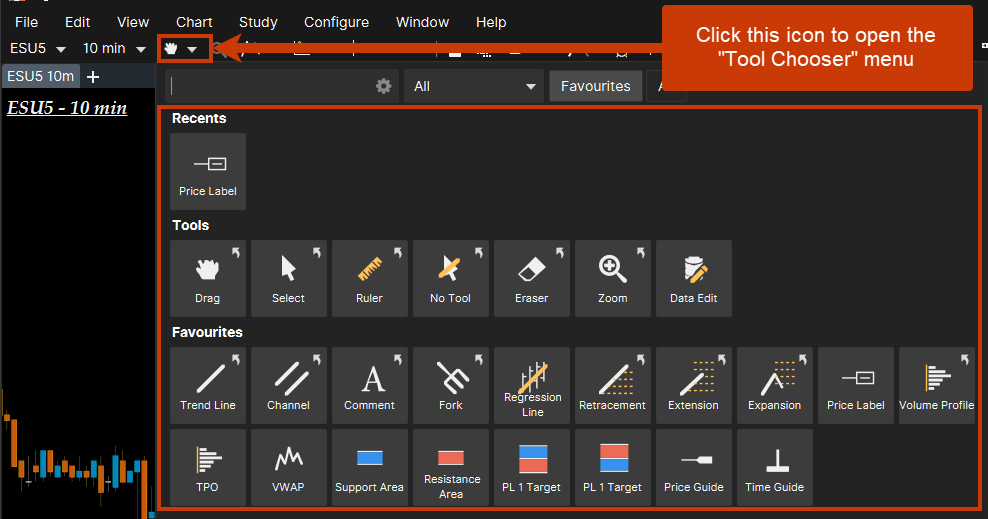Screen dimensions: 988x519
Task: Choose the Support Area tool
Action: point(369,466)
